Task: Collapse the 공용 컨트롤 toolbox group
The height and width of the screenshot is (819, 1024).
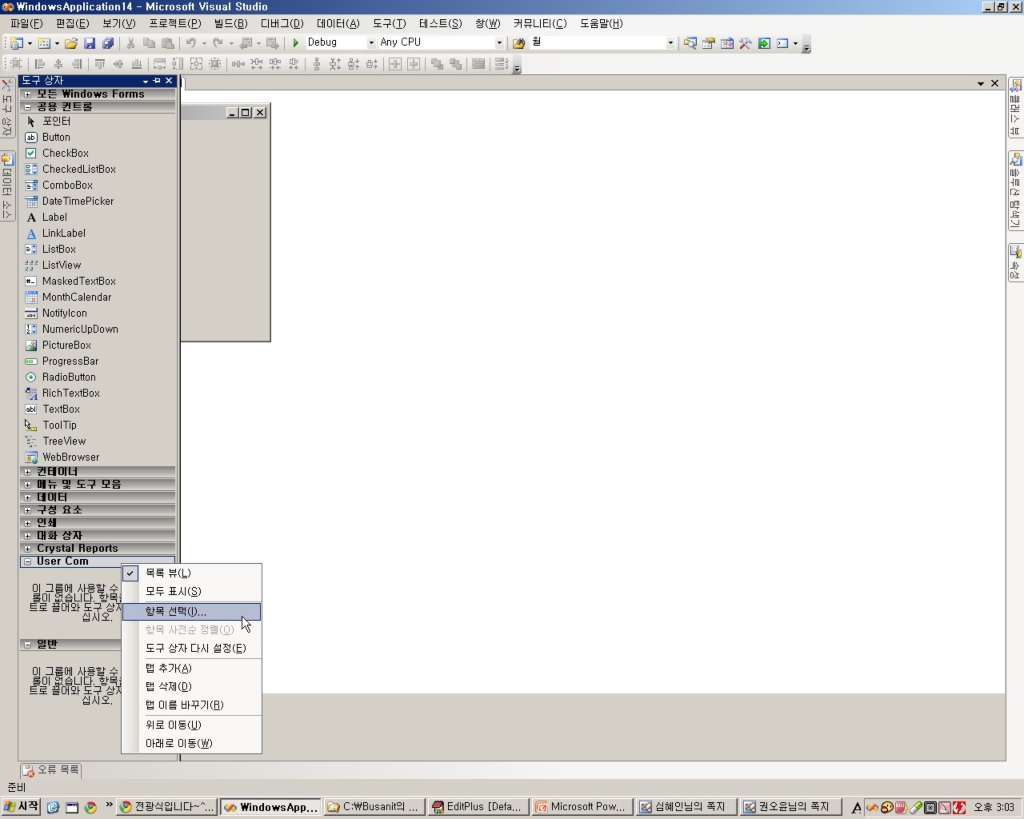Action: click(x=27, y=106)
